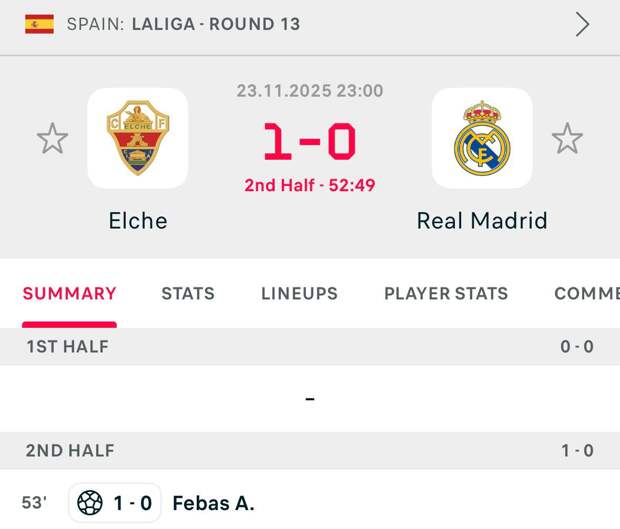This screenshot has width=620, height=529.
Task: Open the Real Madrid club crest
Action: (482, 139)
